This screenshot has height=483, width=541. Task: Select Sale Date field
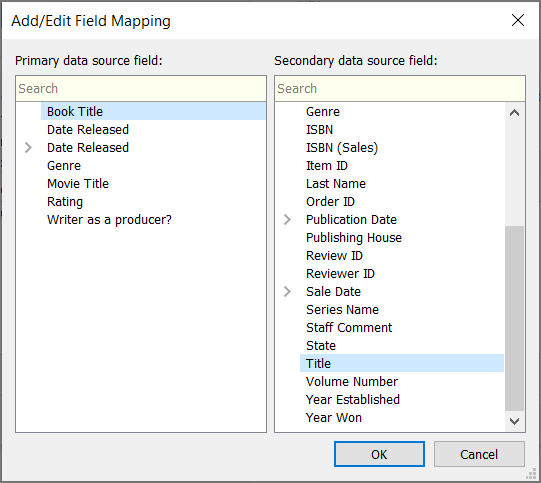(x=334, y=292)
